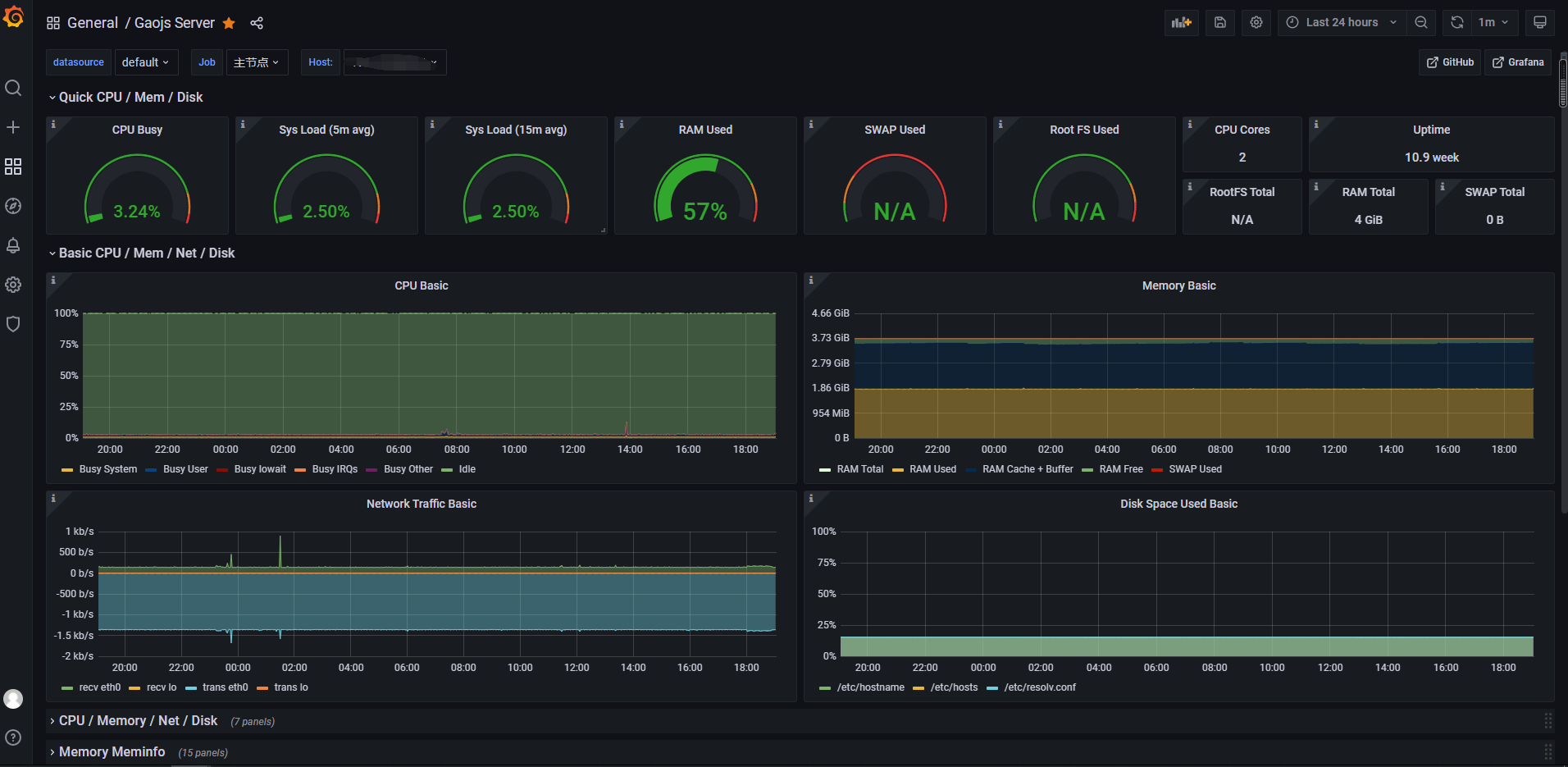Open the datasource default dropdown
This screenshot has height=767, width=1568.
[x=145, y=62]
